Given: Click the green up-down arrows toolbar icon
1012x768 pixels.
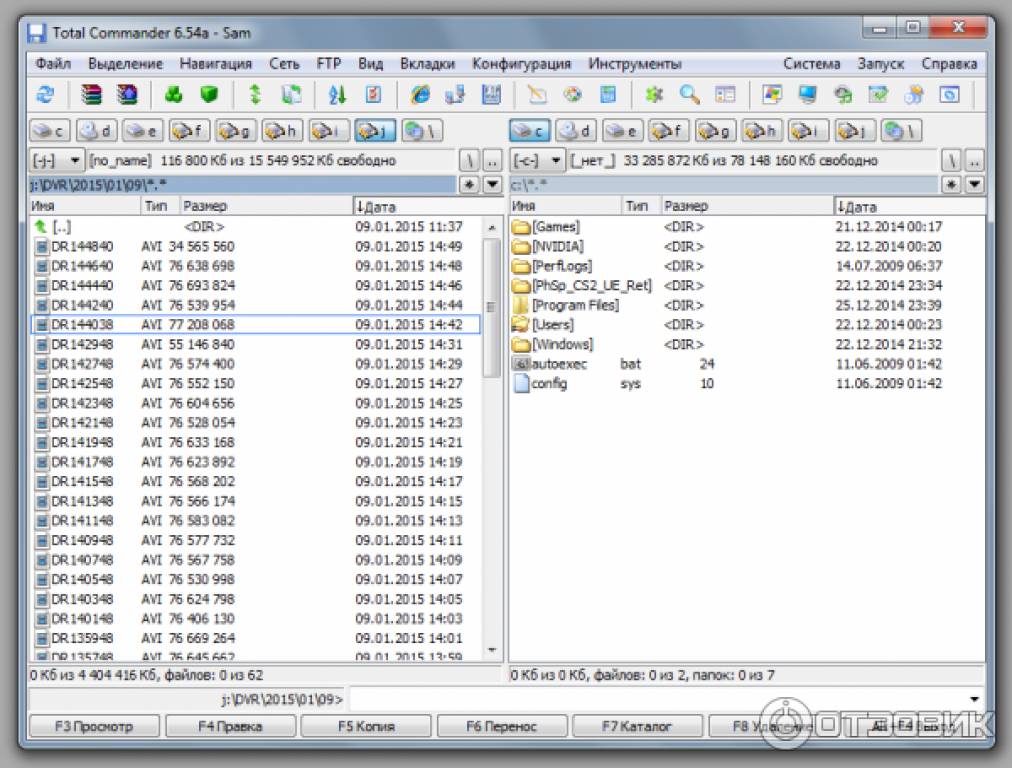Looking at the screenshot, I should pyautogui.click(x=256, y=95).
